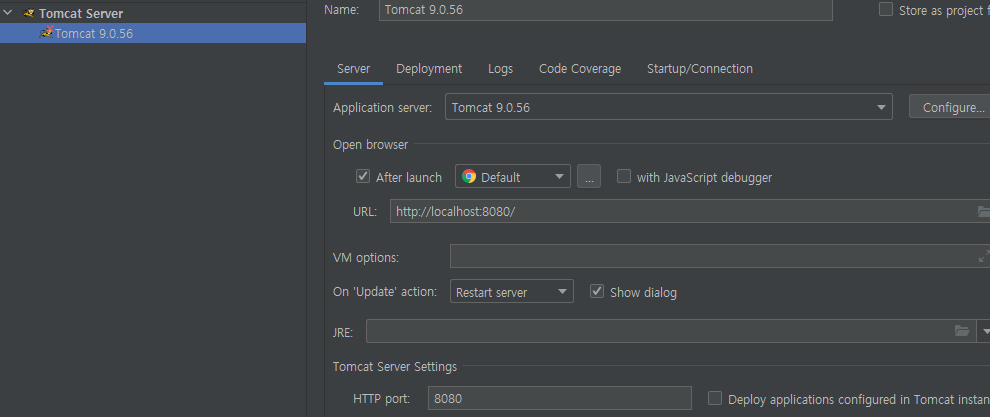This screenshot has width=990, height=417.
Task: Click the HTTP port field
Action: tap(559, 399)
